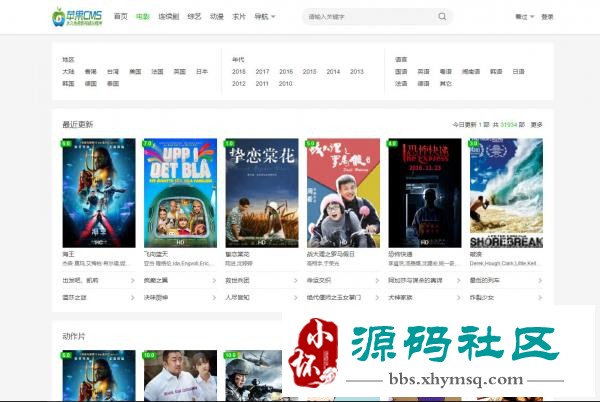The width and height of the screenshot is (600, 402).
Task: Filter region by 法国
Action: (157, 72)
